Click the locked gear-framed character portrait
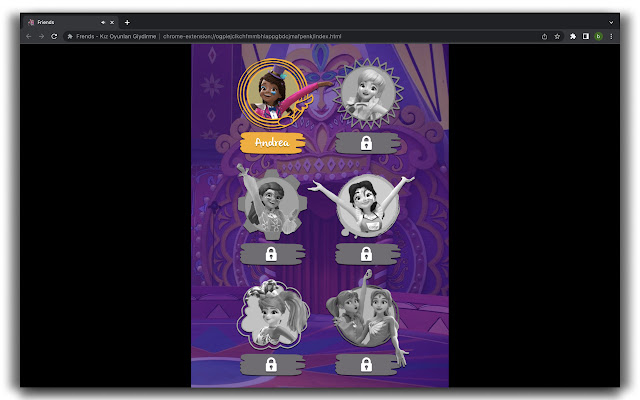The height and width of the screenshot is (400, 640). (272, 203)
